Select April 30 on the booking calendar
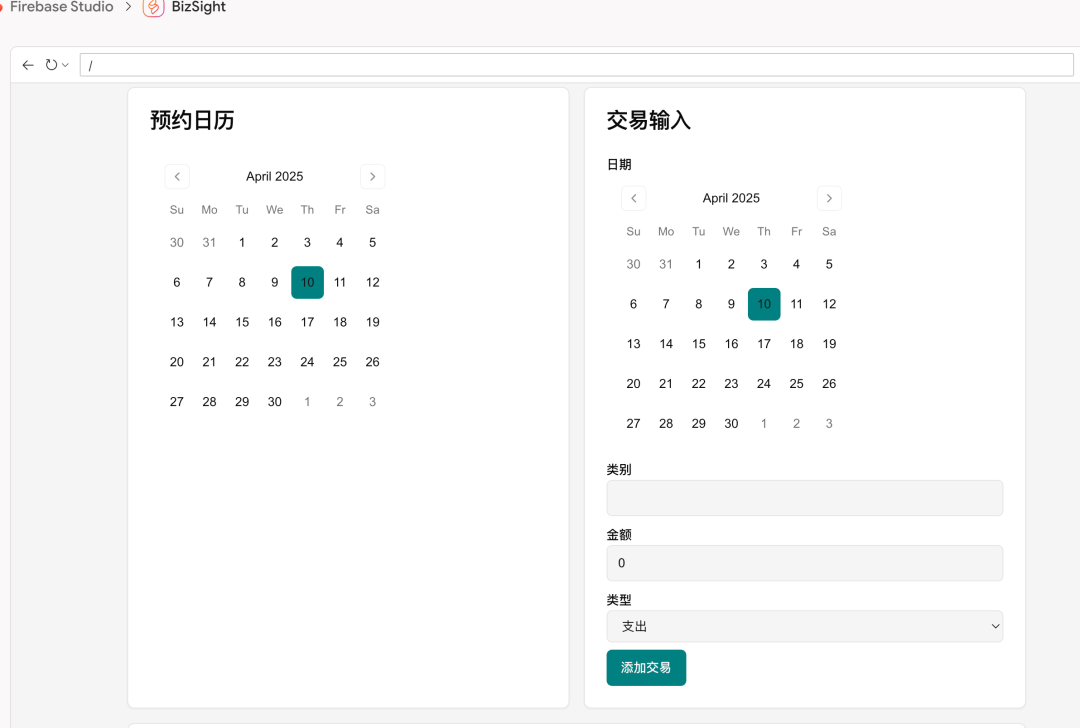Image resolution: width=1080 pixels, height=728 pixels. tap(274, 402)
